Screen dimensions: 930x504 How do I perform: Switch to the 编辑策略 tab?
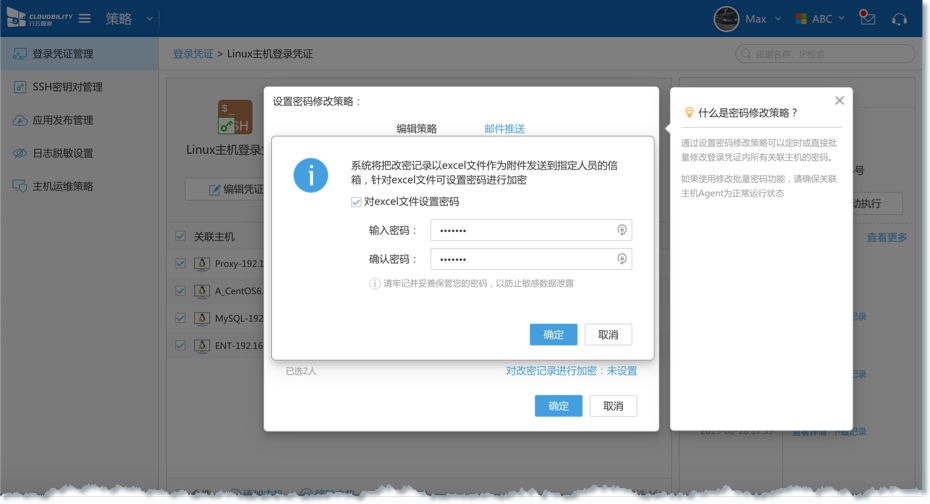[416, 129]
